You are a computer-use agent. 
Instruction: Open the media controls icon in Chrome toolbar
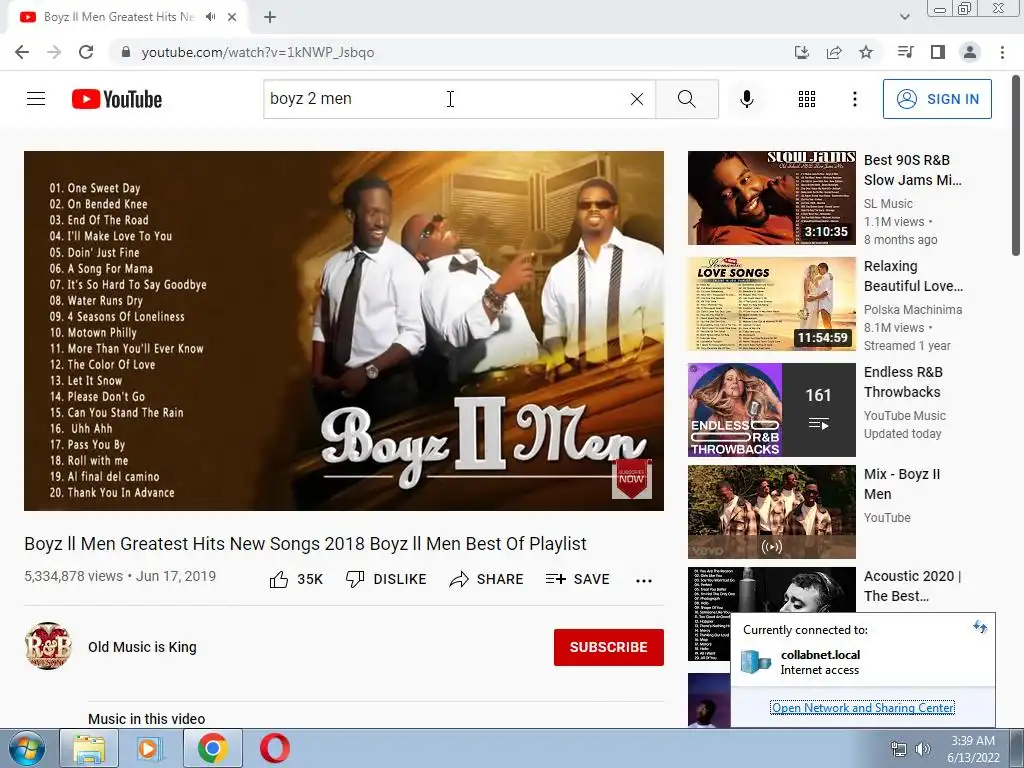point(905,52)
